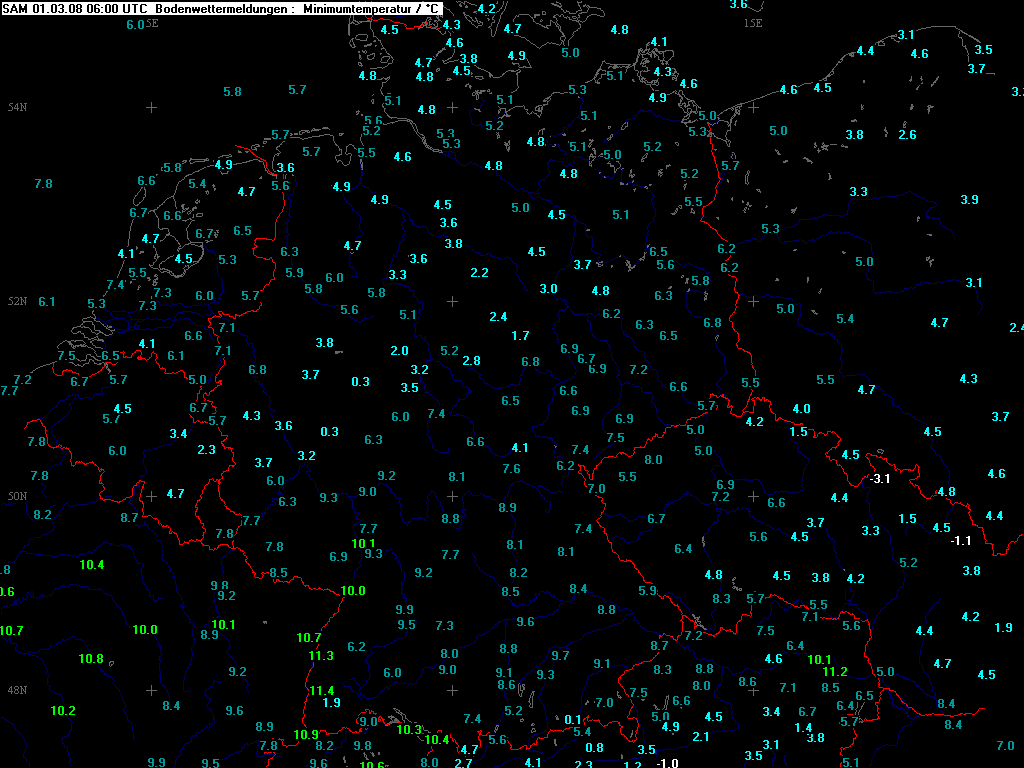Click the white -3.1 temperature reading
The width and height of the screenshot is (1024, 768).
pyautogui.click(x=879, y=479)
